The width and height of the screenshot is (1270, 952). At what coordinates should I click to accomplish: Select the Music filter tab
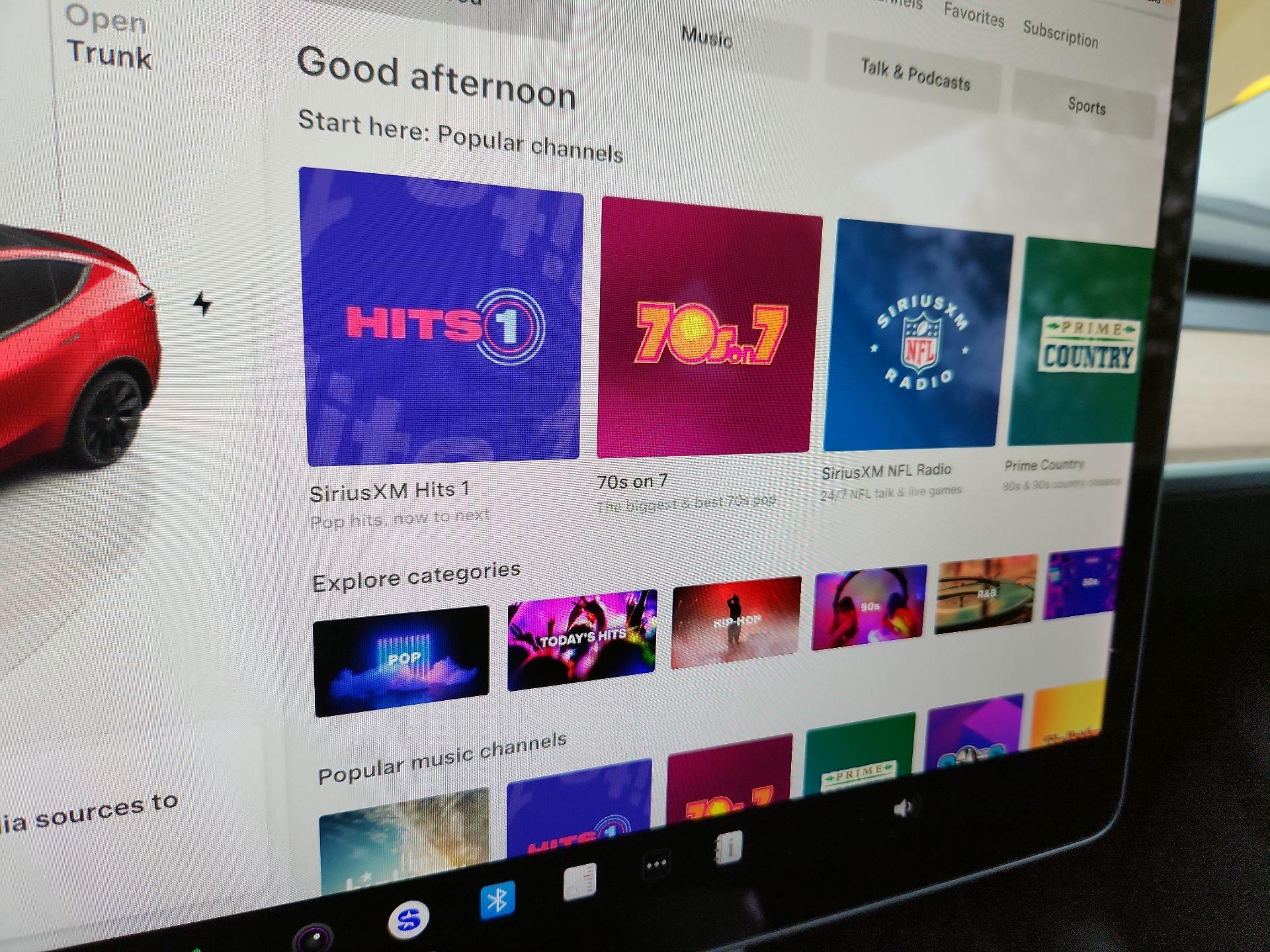click(x=706, y=38)
